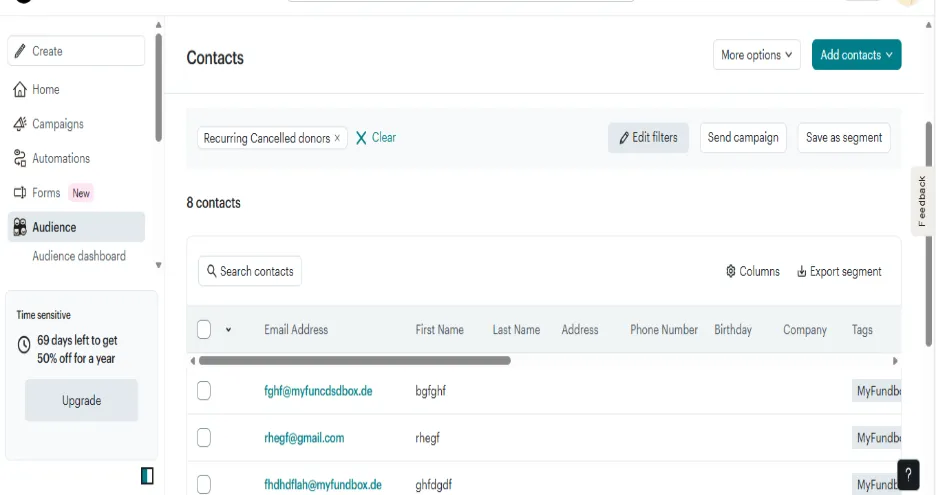Open the help question mark button

click(x=908, y=475)
